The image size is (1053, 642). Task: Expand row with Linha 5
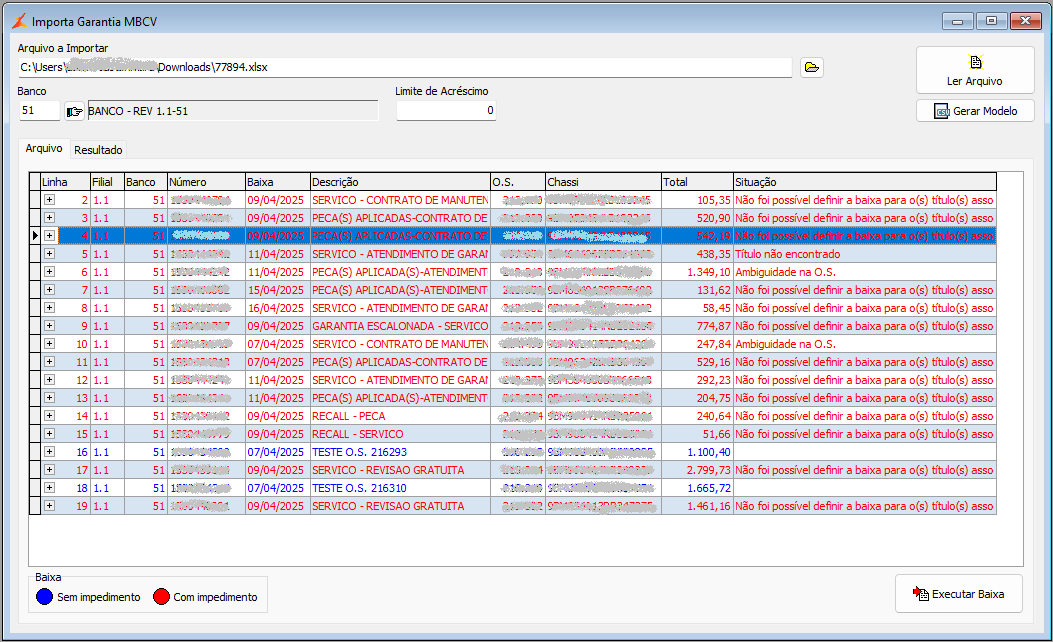click(x=50, y=254)
